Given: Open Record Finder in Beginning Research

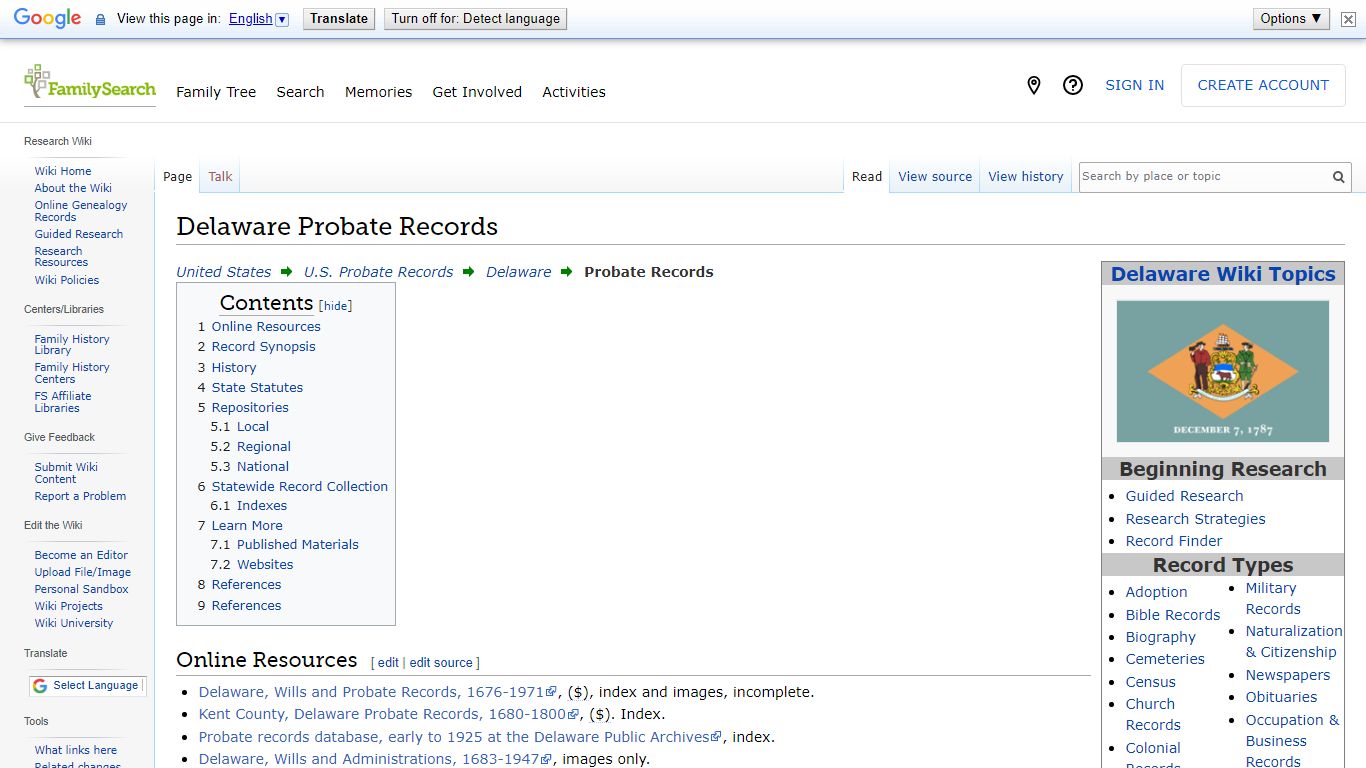Looking at the screenshot, I should tap(1174, 541).
